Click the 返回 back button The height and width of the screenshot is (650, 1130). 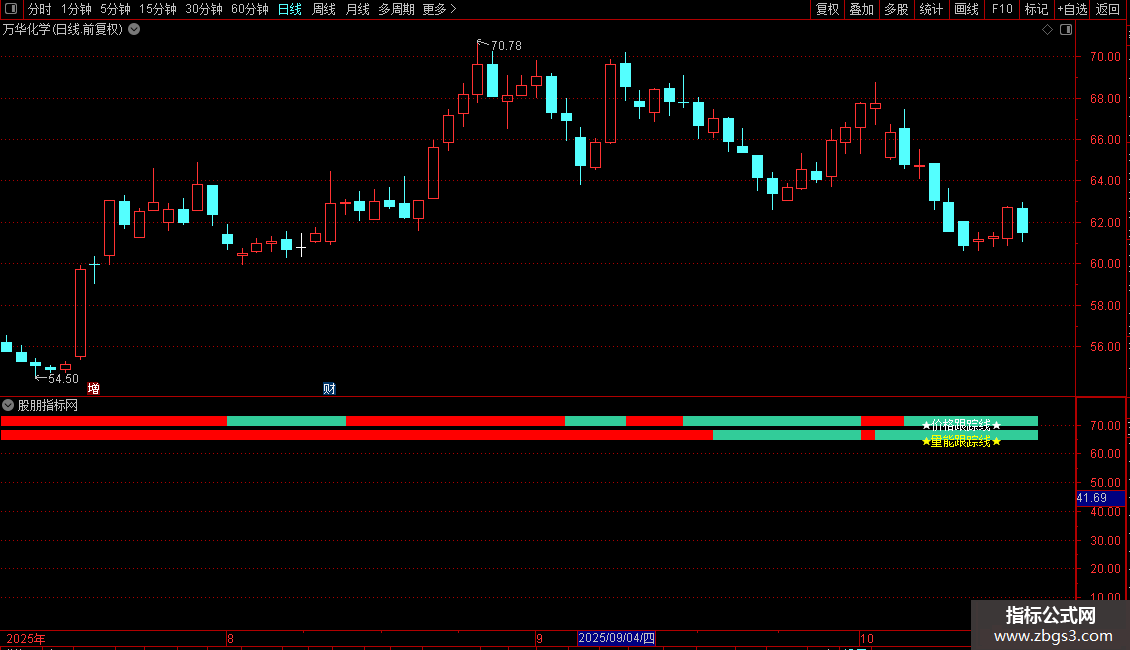1108,9
